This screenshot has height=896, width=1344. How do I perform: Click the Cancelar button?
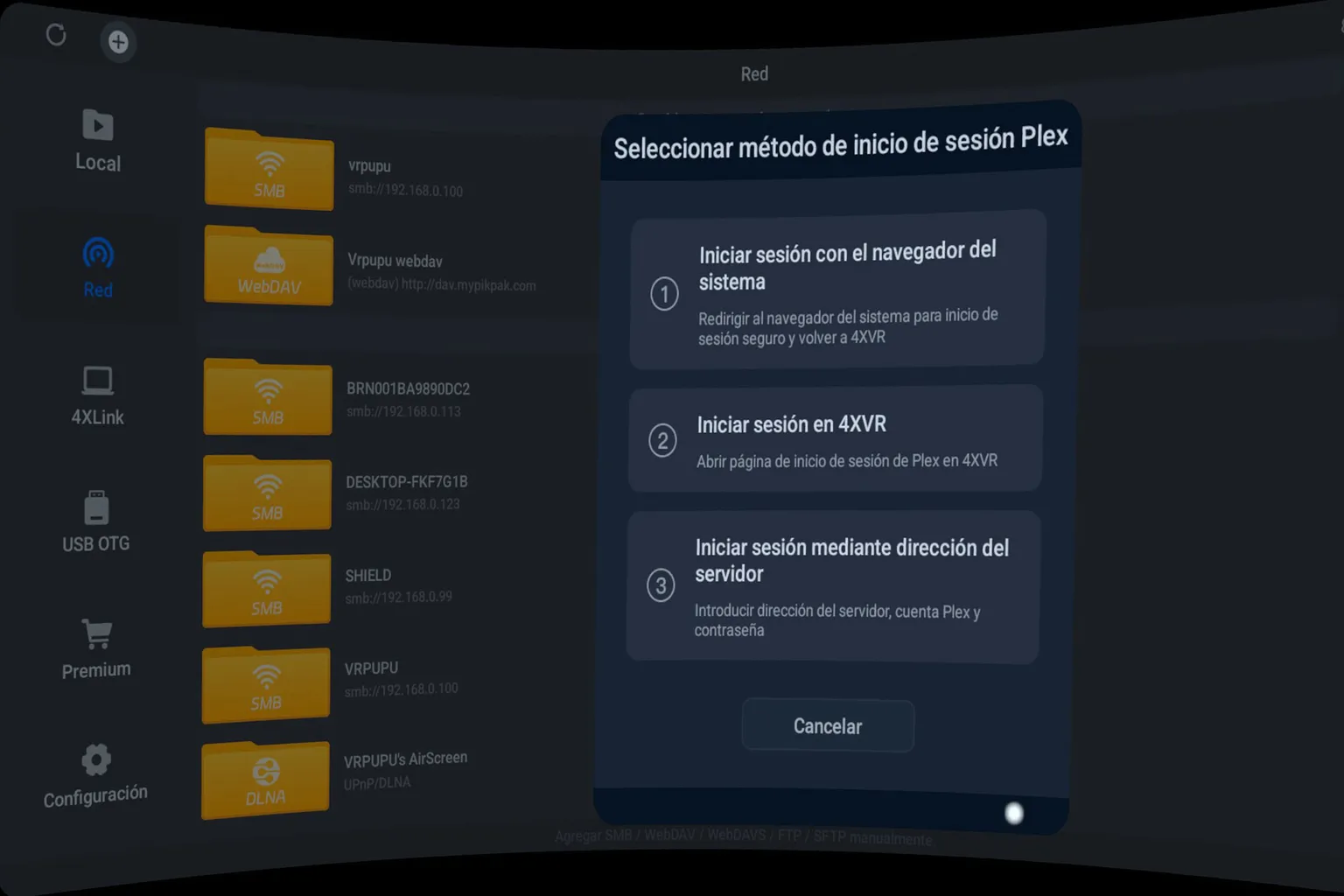click(x=828, y=725)
